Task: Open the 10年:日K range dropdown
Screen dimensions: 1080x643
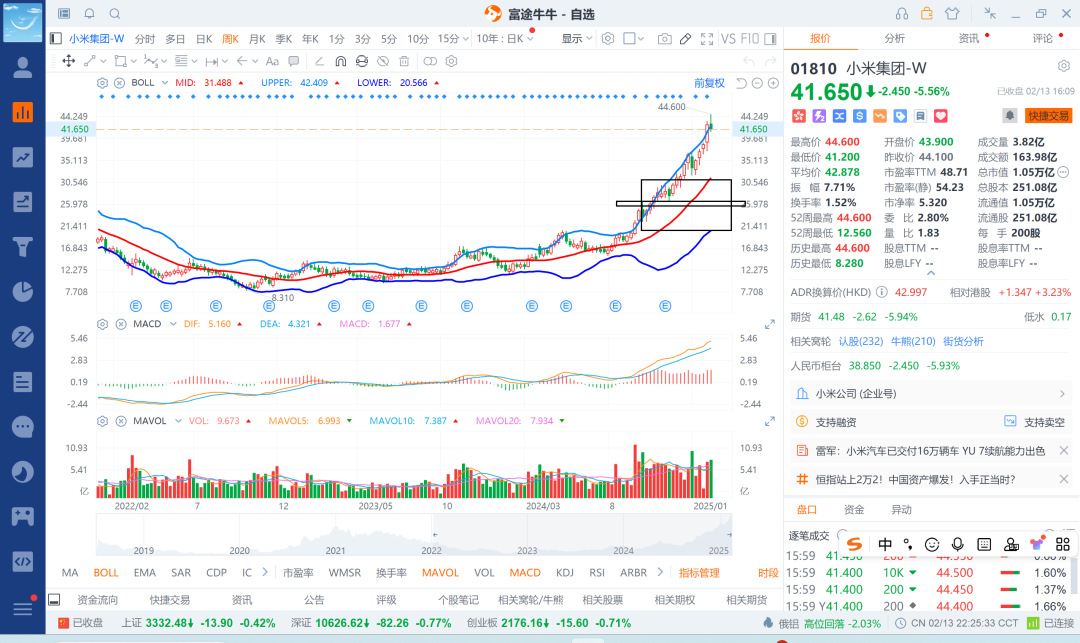Action: [x=505, y=39]
